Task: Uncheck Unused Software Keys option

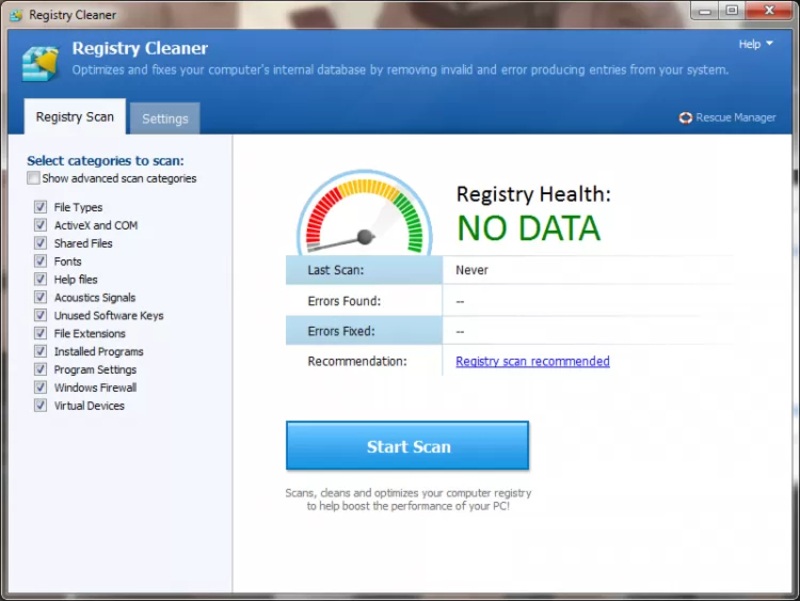Action: pyautogui.click(x=41, y=315)
